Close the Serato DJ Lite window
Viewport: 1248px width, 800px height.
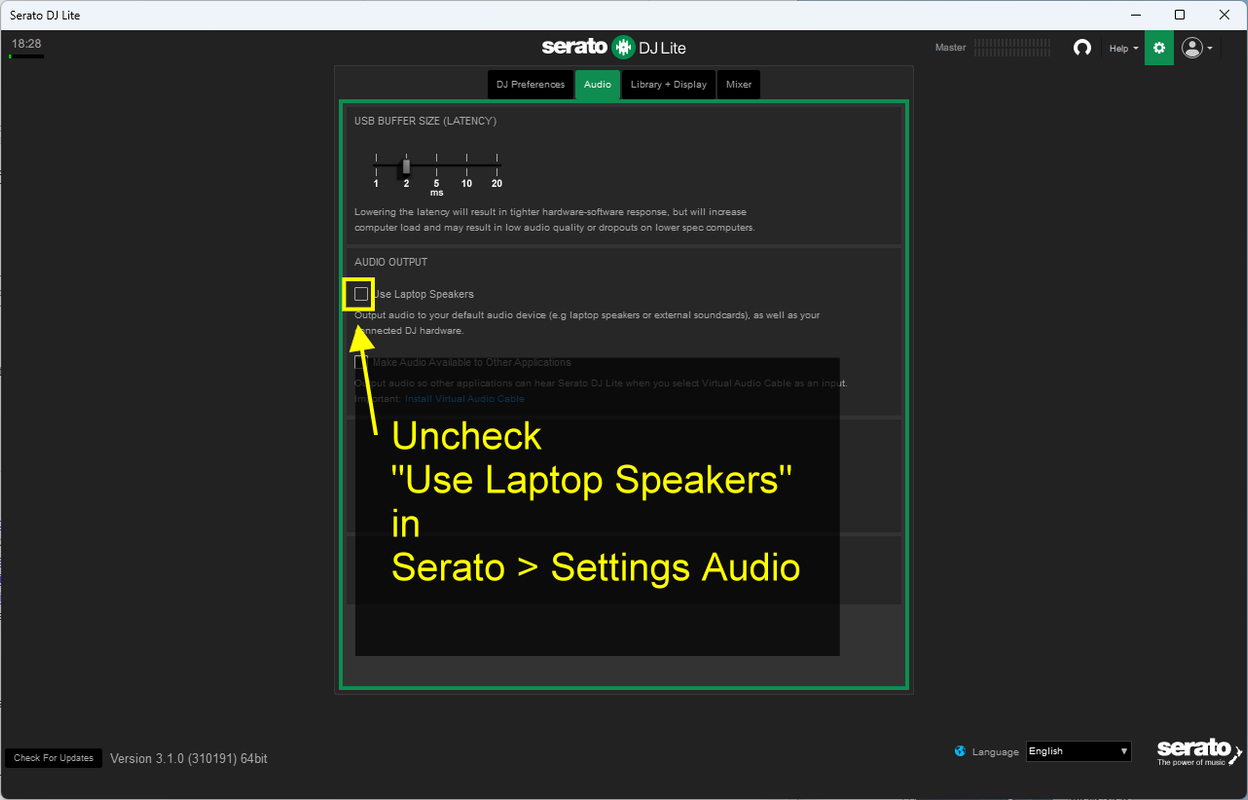1225,15
